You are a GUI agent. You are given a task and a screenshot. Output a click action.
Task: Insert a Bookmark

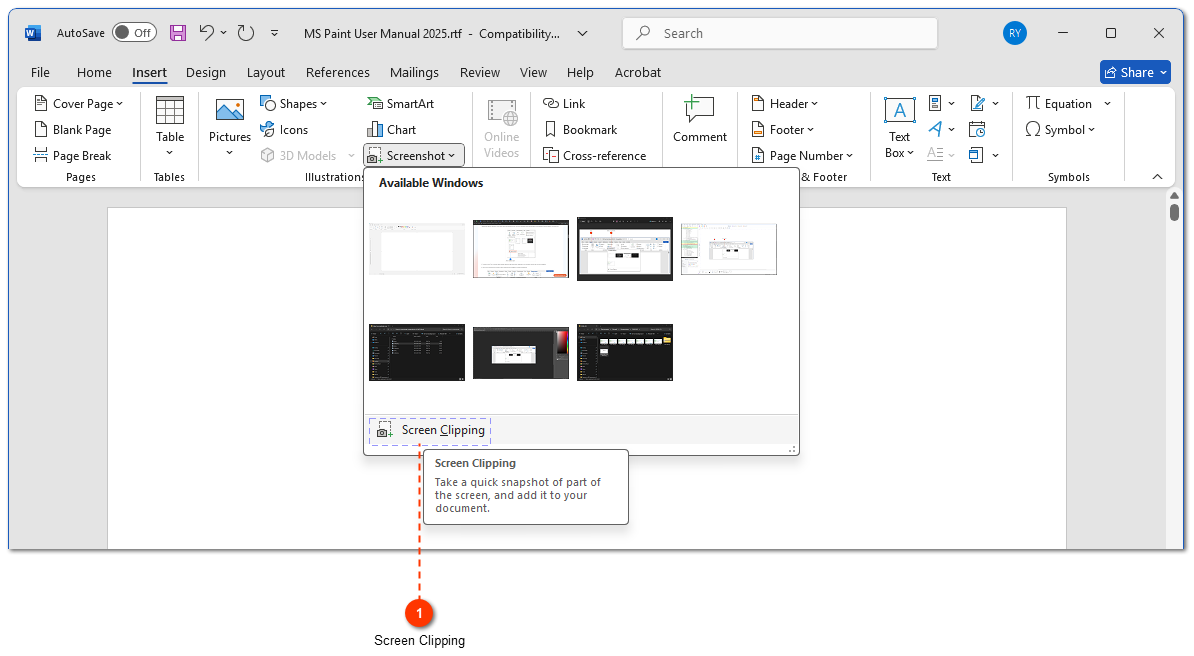[580, 129]
